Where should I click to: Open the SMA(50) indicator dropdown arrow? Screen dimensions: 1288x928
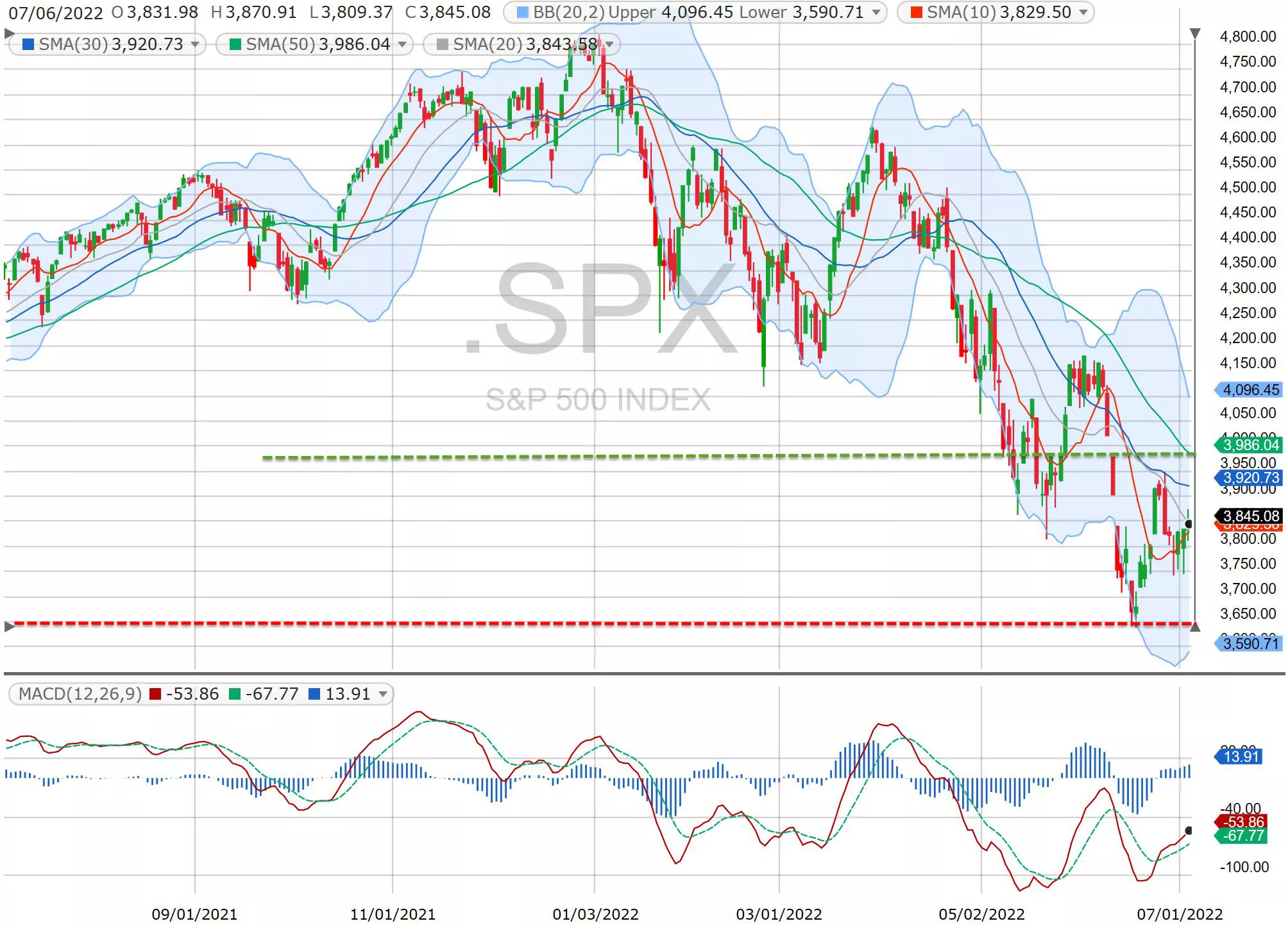402,44
